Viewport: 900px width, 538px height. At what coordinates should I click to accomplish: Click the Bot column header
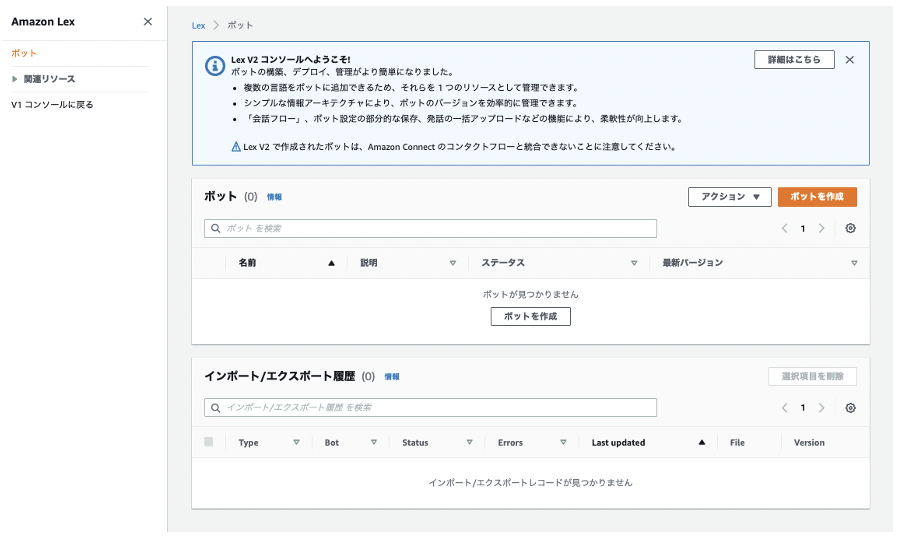(332, 443)
